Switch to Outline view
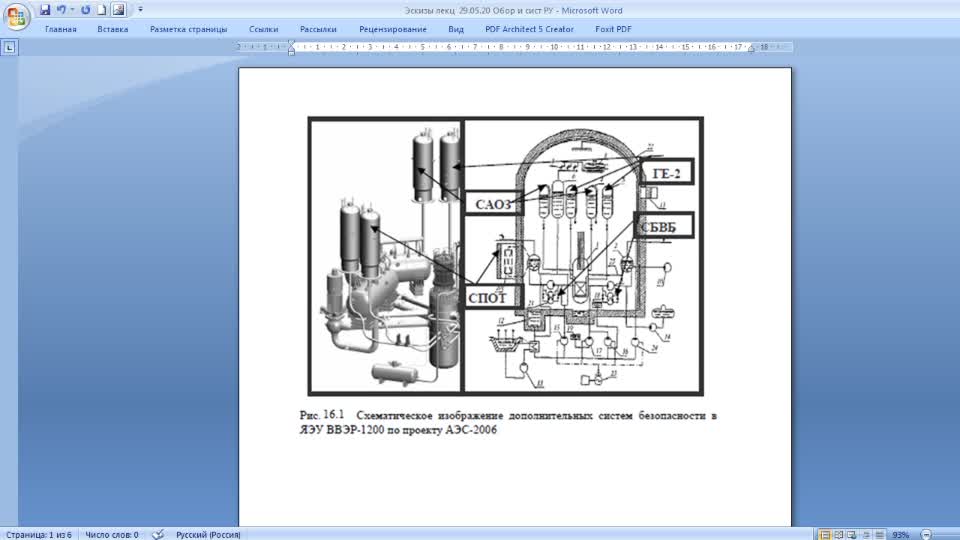The width and height of the screenshot is (960, 540). click(x=866, y=534)
